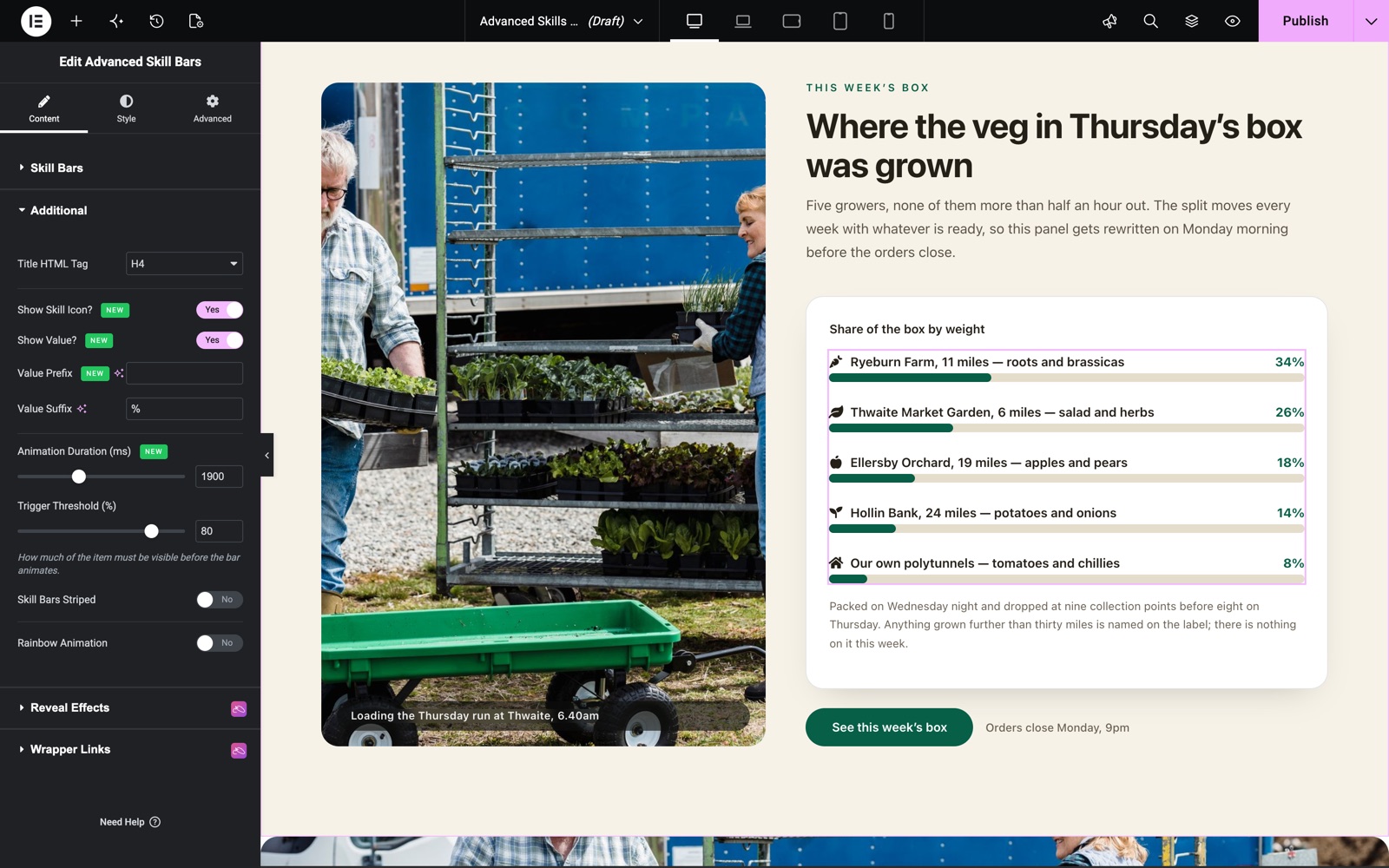Open the Title HTML Tag dropdown
The height and width of the screenshot is (868, 1389).
point(184,264)
